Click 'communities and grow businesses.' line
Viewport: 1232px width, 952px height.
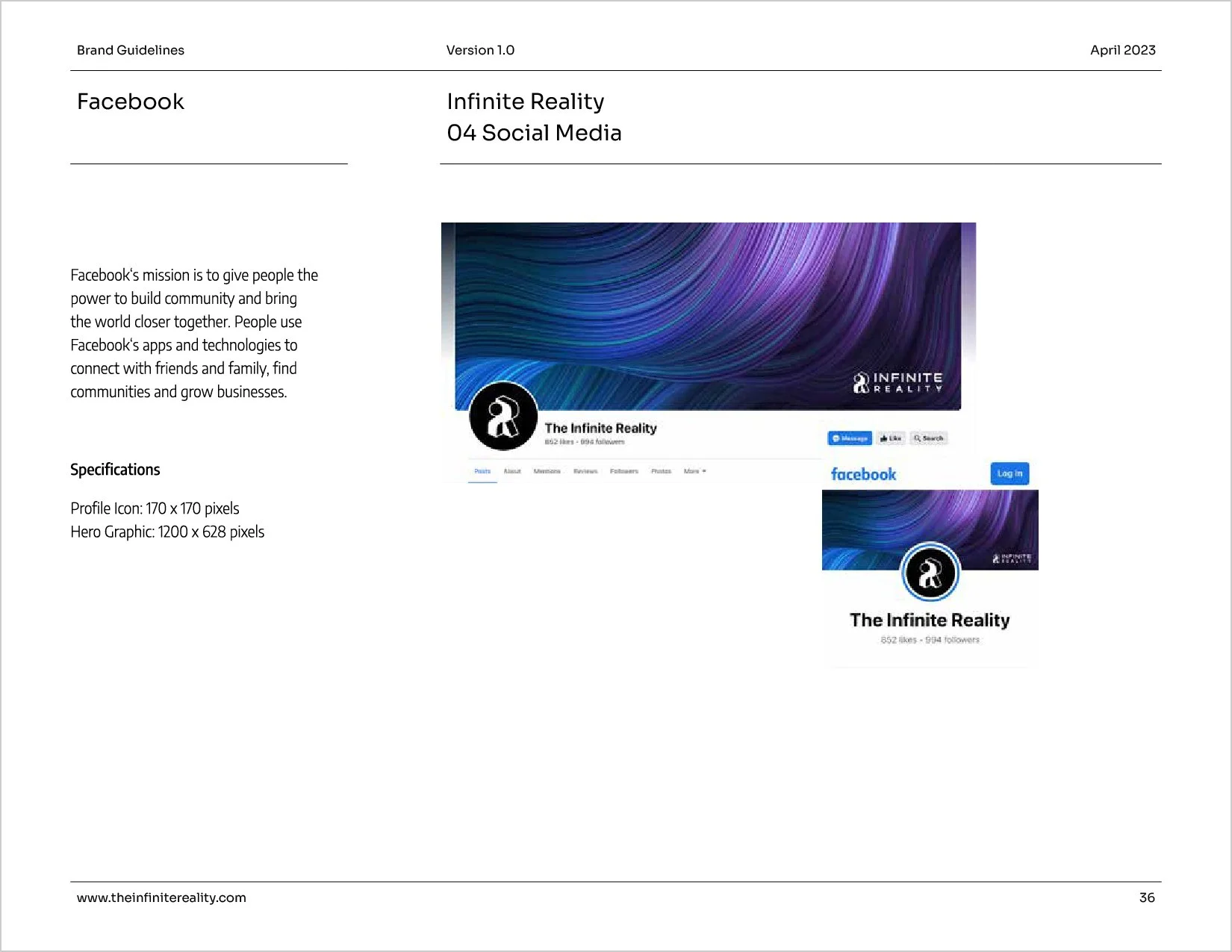pyautogui.click(x=178, y=392)
